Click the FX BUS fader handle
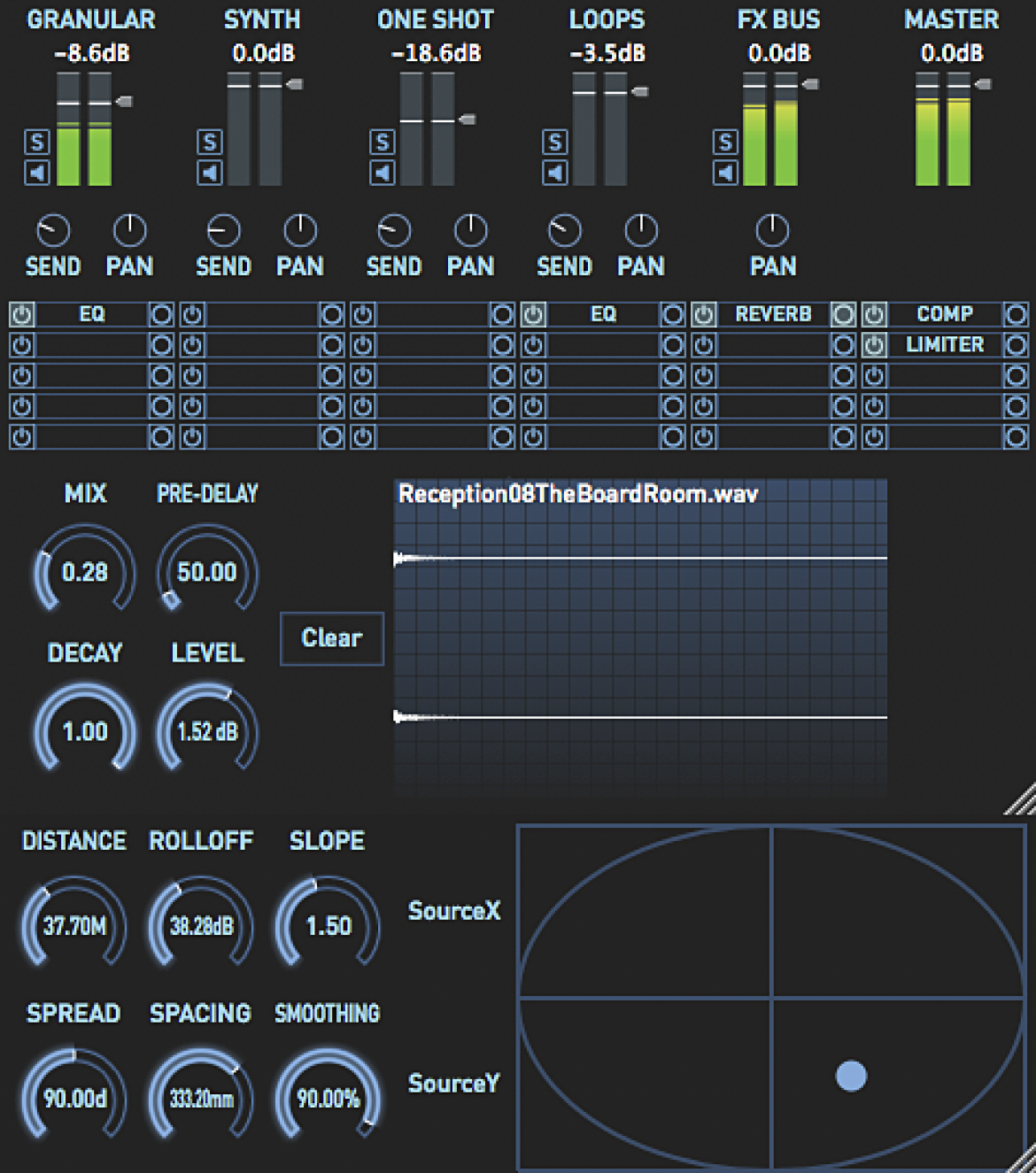Viewport: 1036px width, 1173px height. coord(810,84)
